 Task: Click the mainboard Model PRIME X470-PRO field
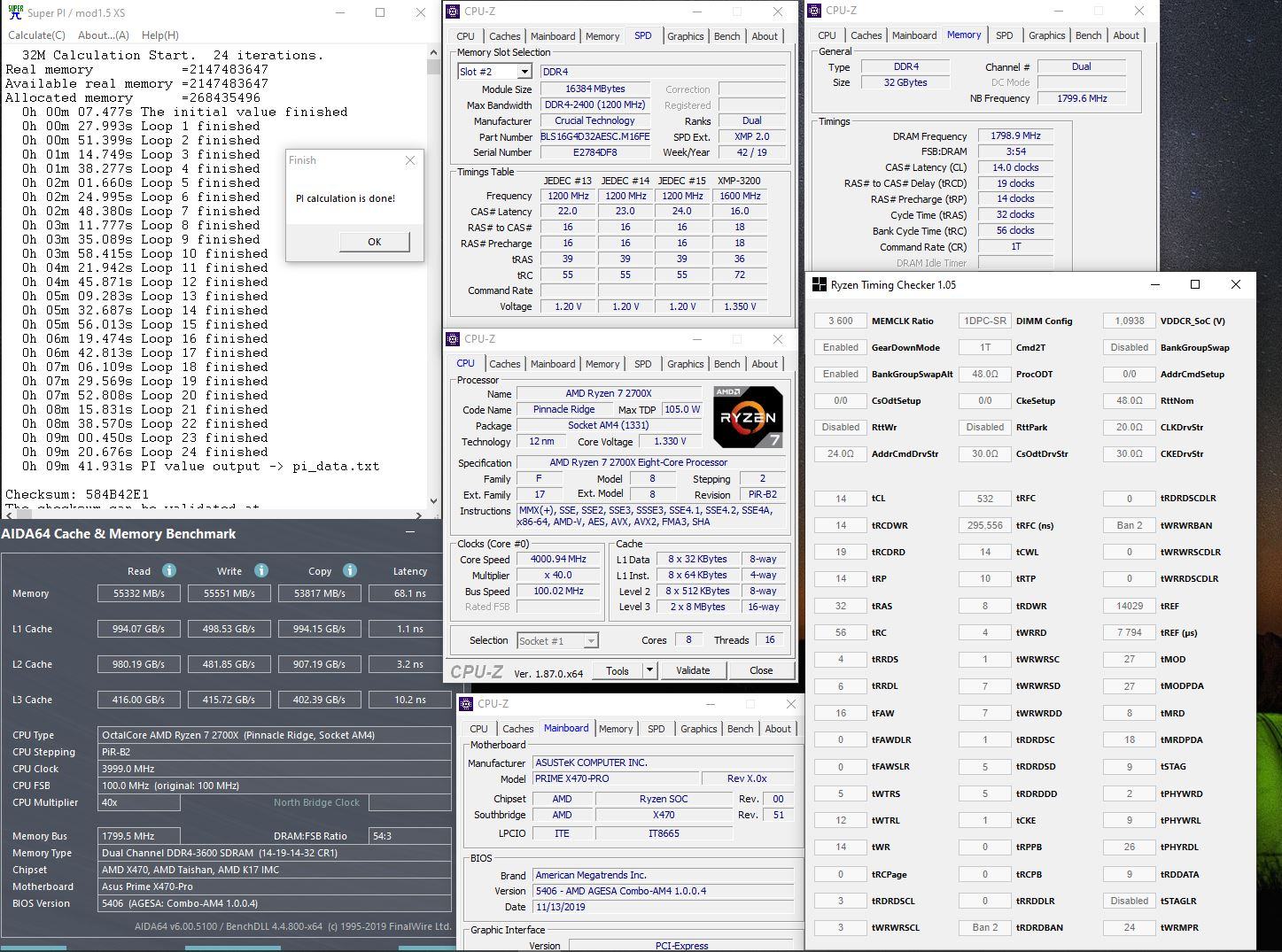pyautogui.click(x=616, y=778)
